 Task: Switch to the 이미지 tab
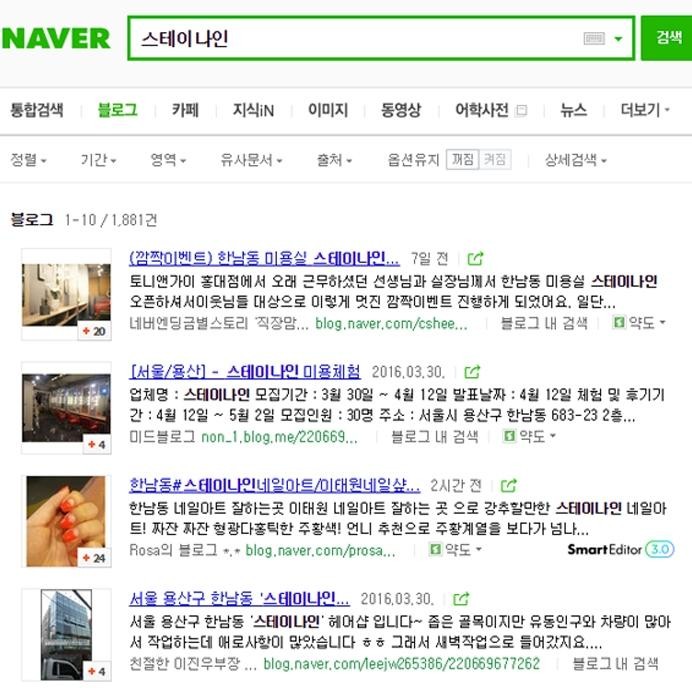click(328, 110)
